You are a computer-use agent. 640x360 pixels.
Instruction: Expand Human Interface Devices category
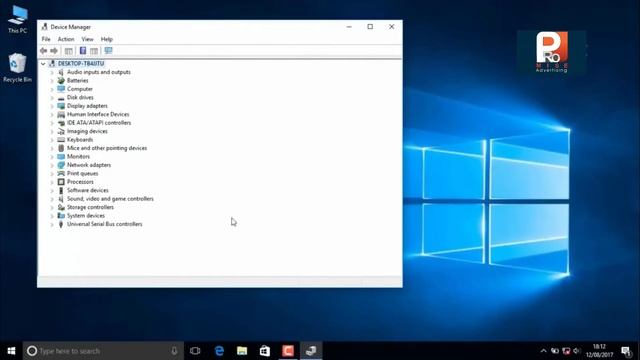pyautogui.click(x=52, y=114)
